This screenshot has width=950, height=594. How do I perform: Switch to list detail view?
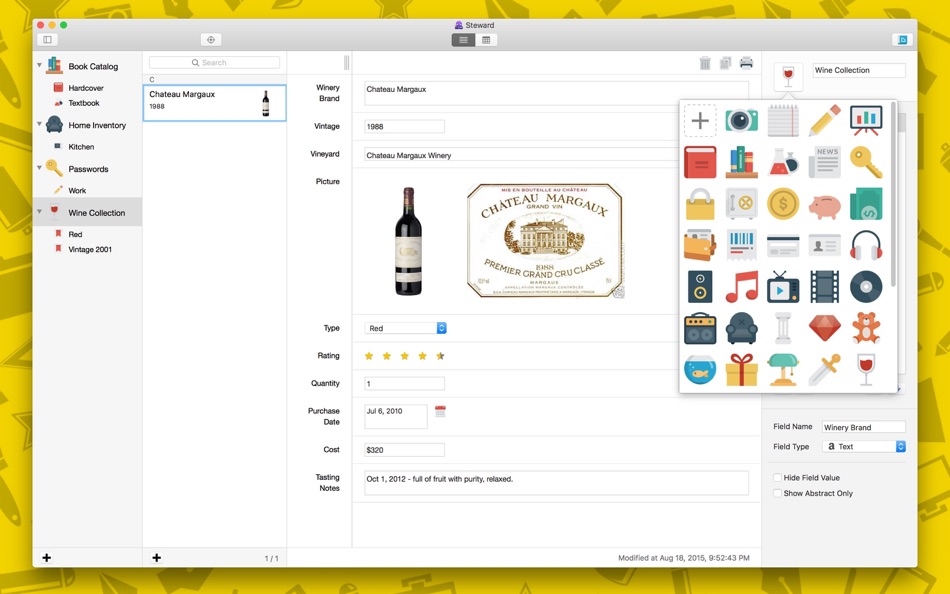pos(463,40)
